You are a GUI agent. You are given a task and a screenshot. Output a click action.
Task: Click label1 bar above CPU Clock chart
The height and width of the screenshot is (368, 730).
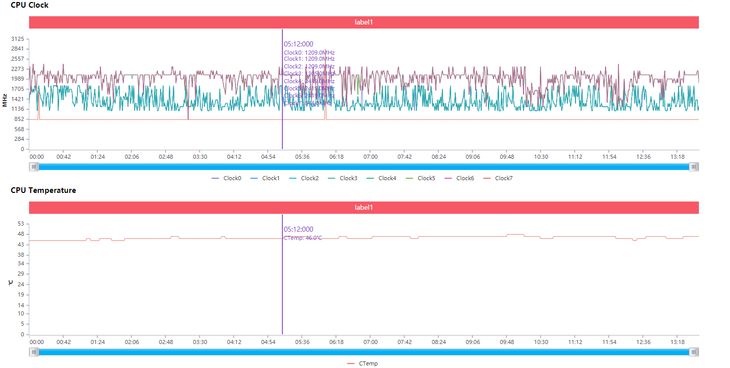coord(364,22)
